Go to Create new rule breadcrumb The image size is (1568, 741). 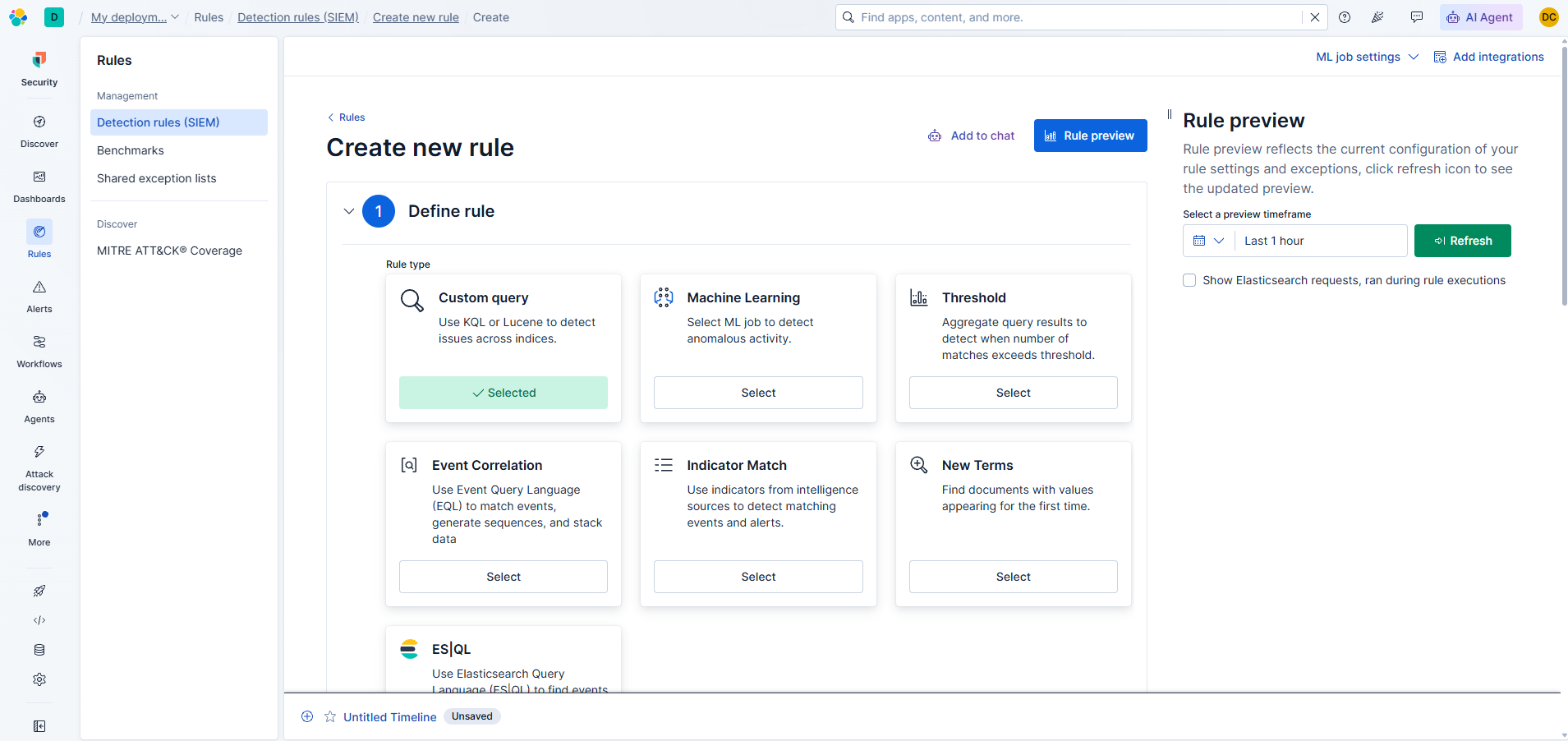(x=416, y=17)
